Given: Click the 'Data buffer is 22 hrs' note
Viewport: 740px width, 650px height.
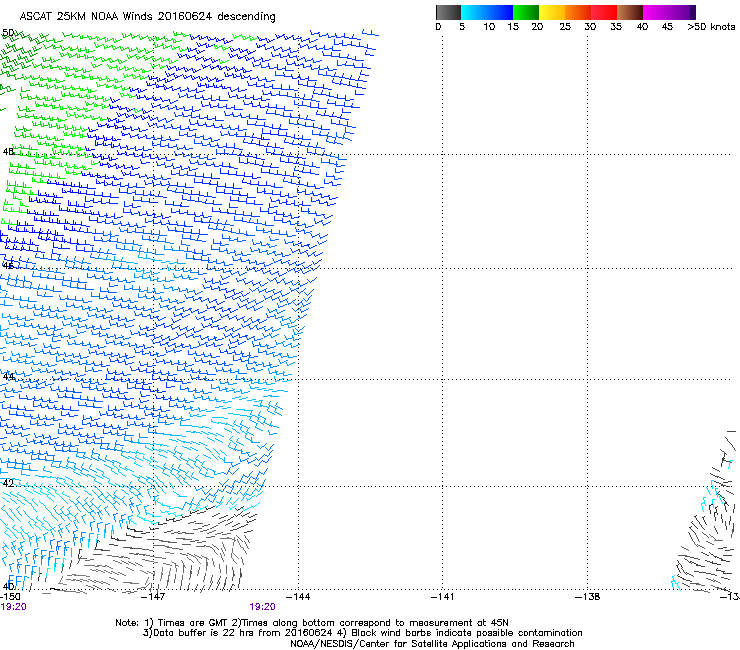Looking at the screenshot, I should click(x=362, y=633).
